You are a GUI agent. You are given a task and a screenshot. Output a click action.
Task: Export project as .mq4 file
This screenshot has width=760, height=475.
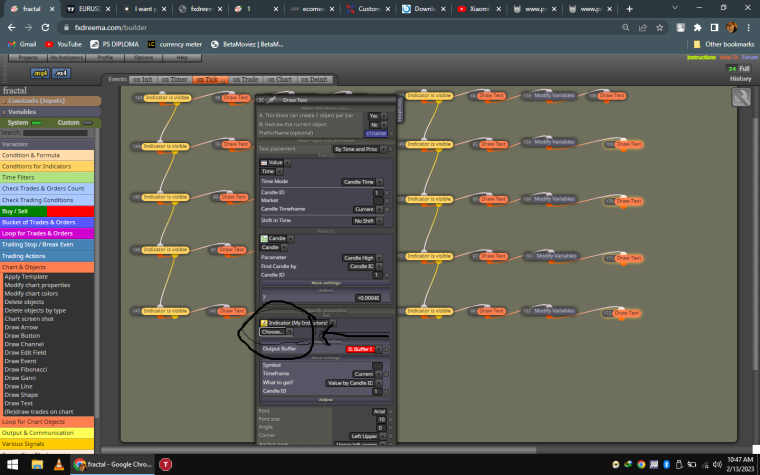click(x=40, y=73)
